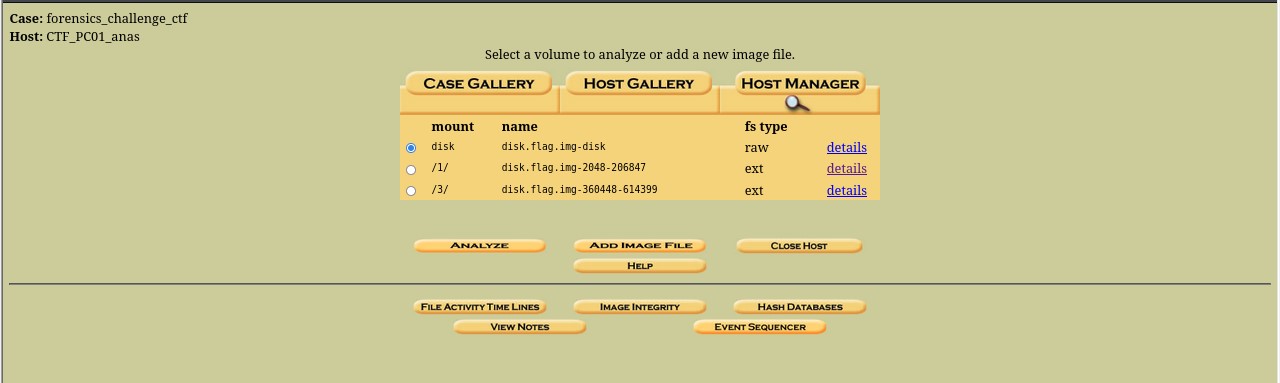1280x383 pixels.
Task: Click the disk.flag.img-disk name text
Action: tap(553, 147)
